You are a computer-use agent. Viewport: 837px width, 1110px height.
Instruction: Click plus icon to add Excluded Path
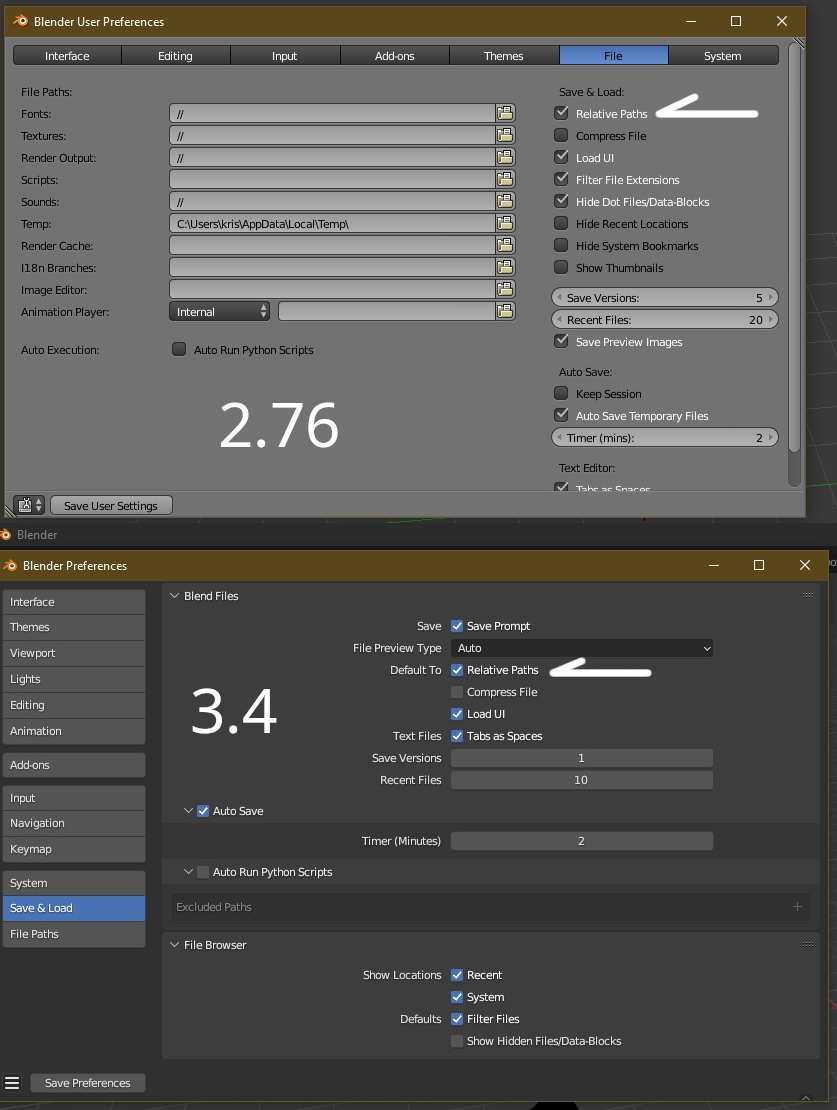797,907
